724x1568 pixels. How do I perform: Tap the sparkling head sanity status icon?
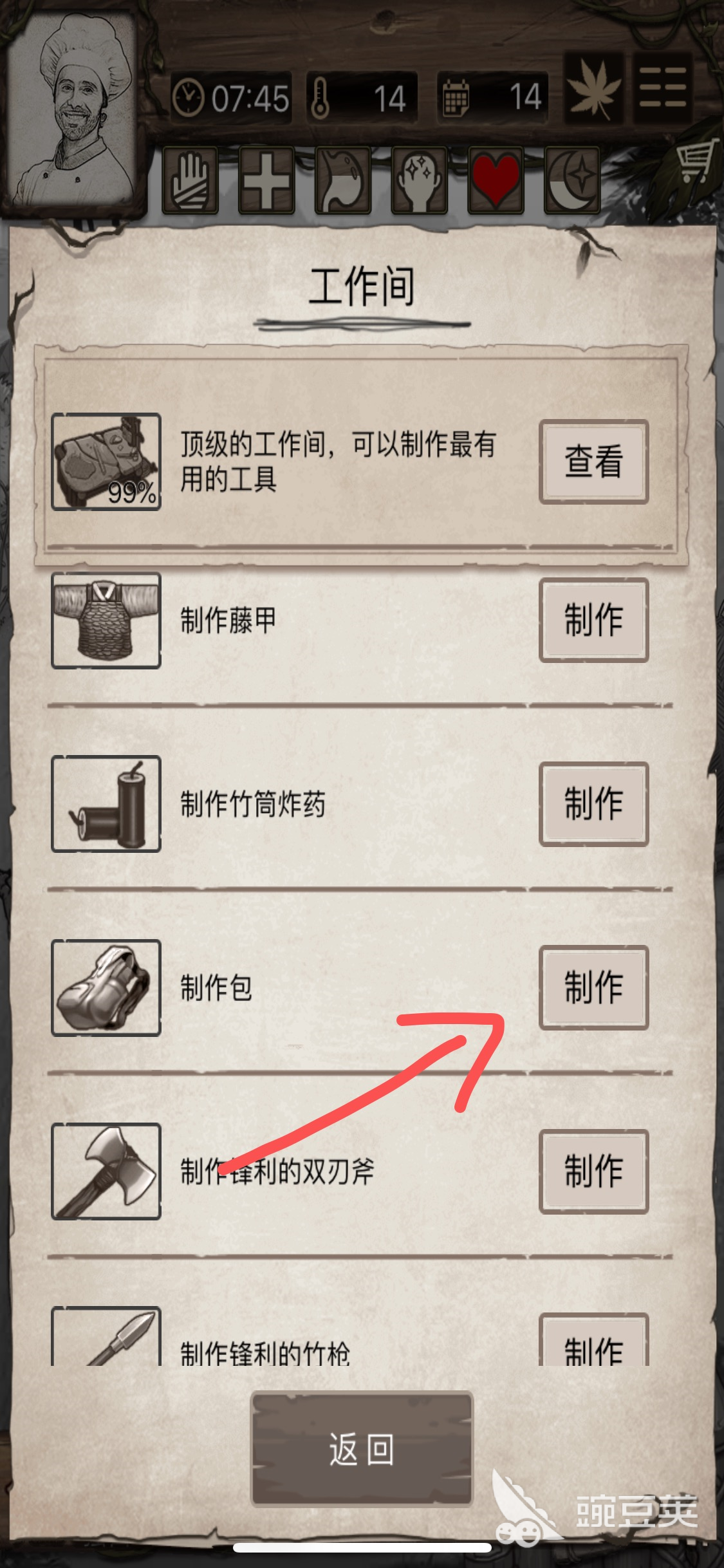[x=419, y=180]
